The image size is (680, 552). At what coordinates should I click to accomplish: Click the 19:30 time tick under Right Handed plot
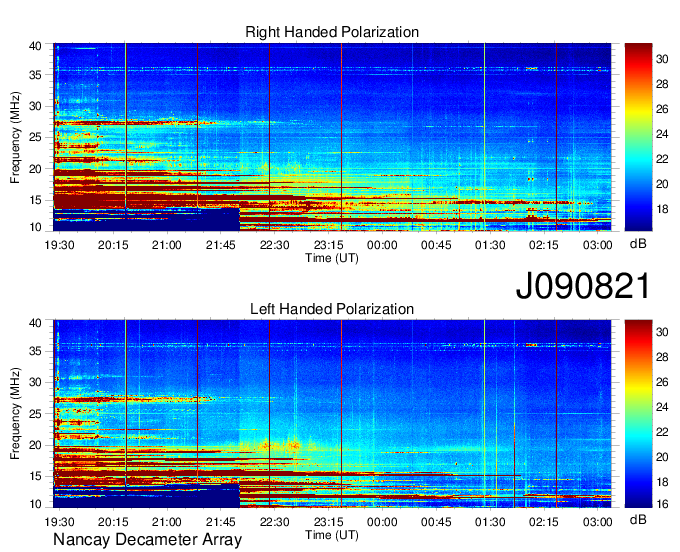click(59, 245)
